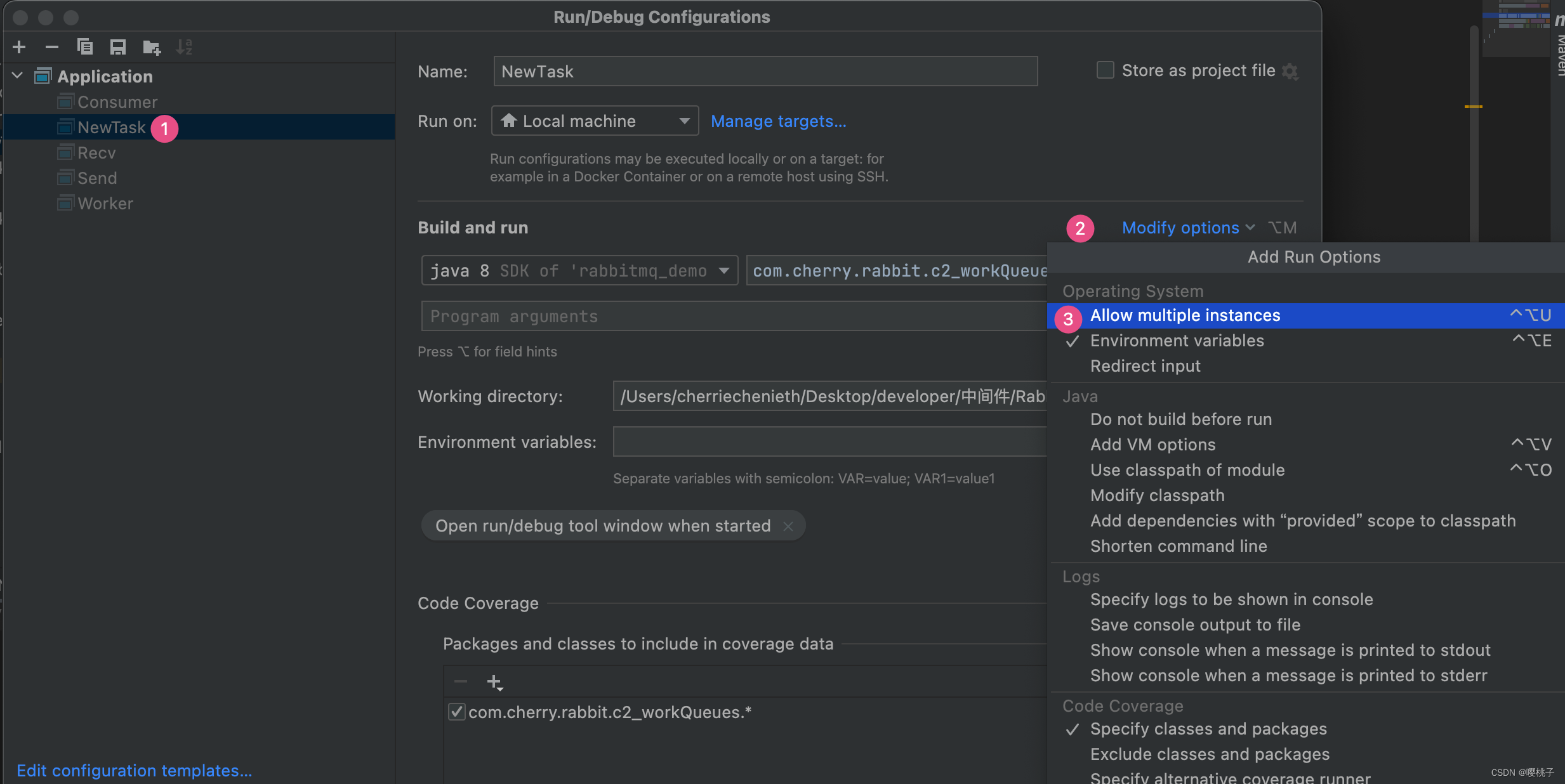Select Specify logs to be shown in console

coord(1305,600)
